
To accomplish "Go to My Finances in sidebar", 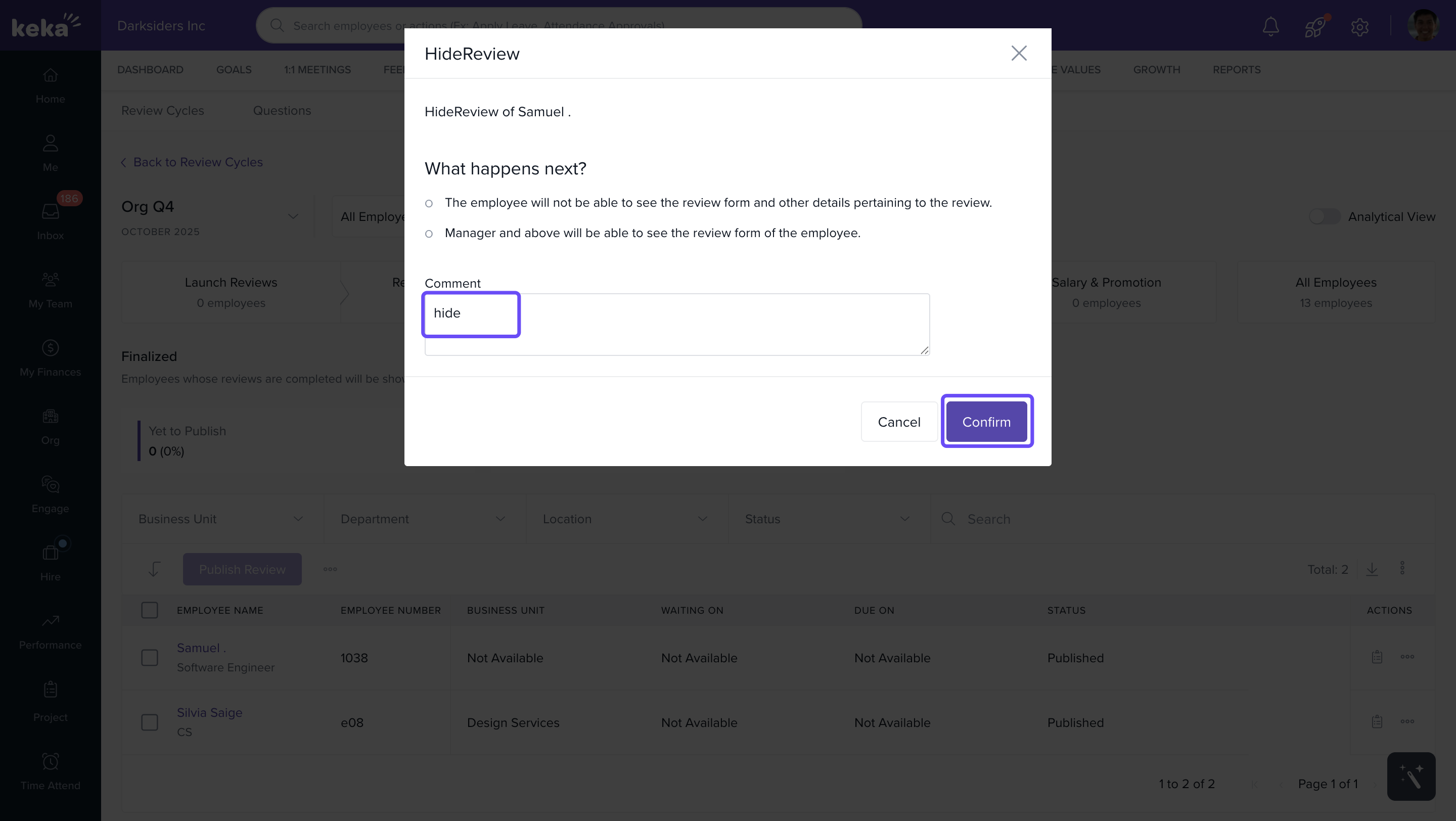I will (51, 356).
